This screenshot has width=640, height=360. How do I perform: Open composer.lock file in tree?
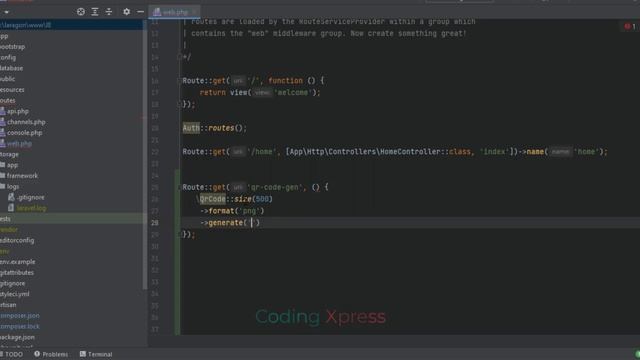click(20, 326)
